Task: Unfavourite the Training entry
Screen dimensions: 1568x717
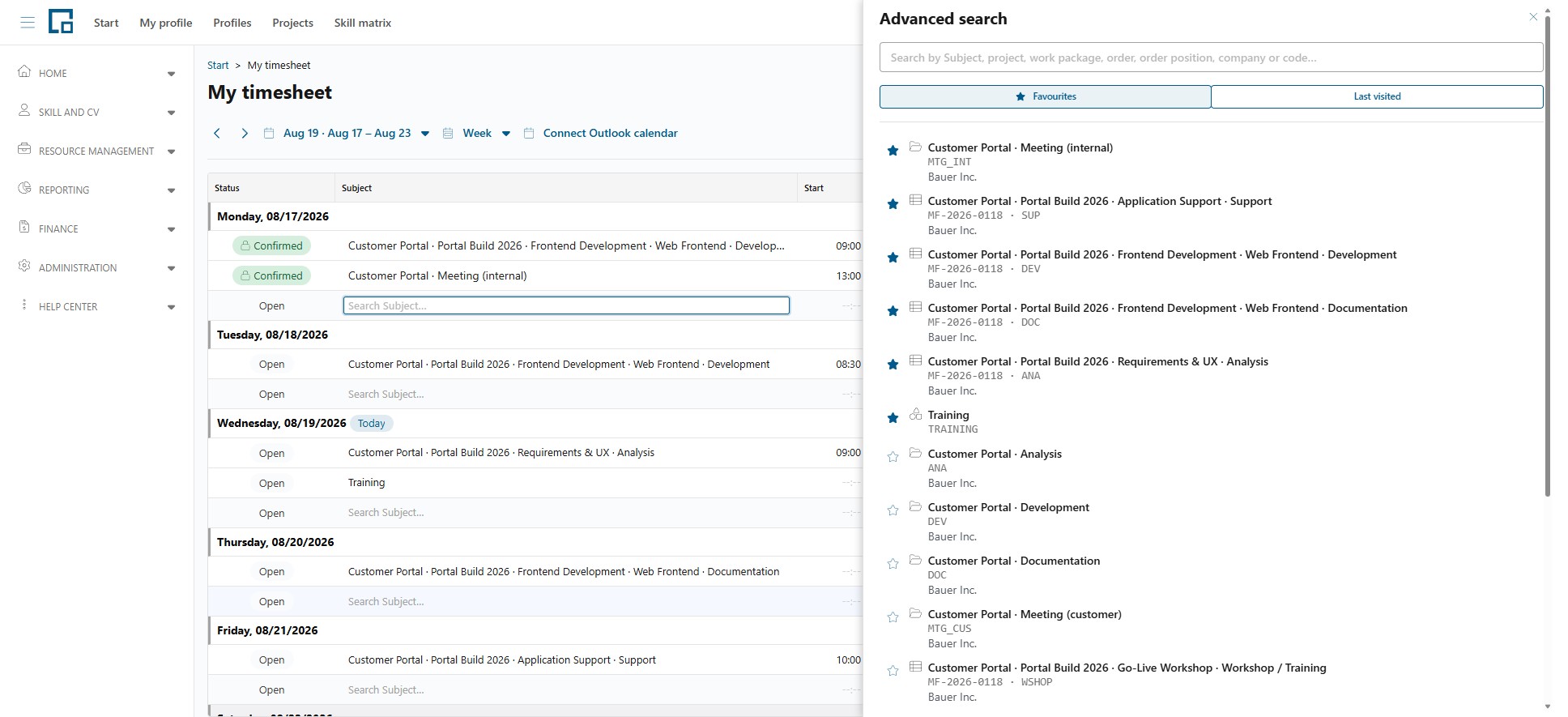Action: (x=893, y=418)
